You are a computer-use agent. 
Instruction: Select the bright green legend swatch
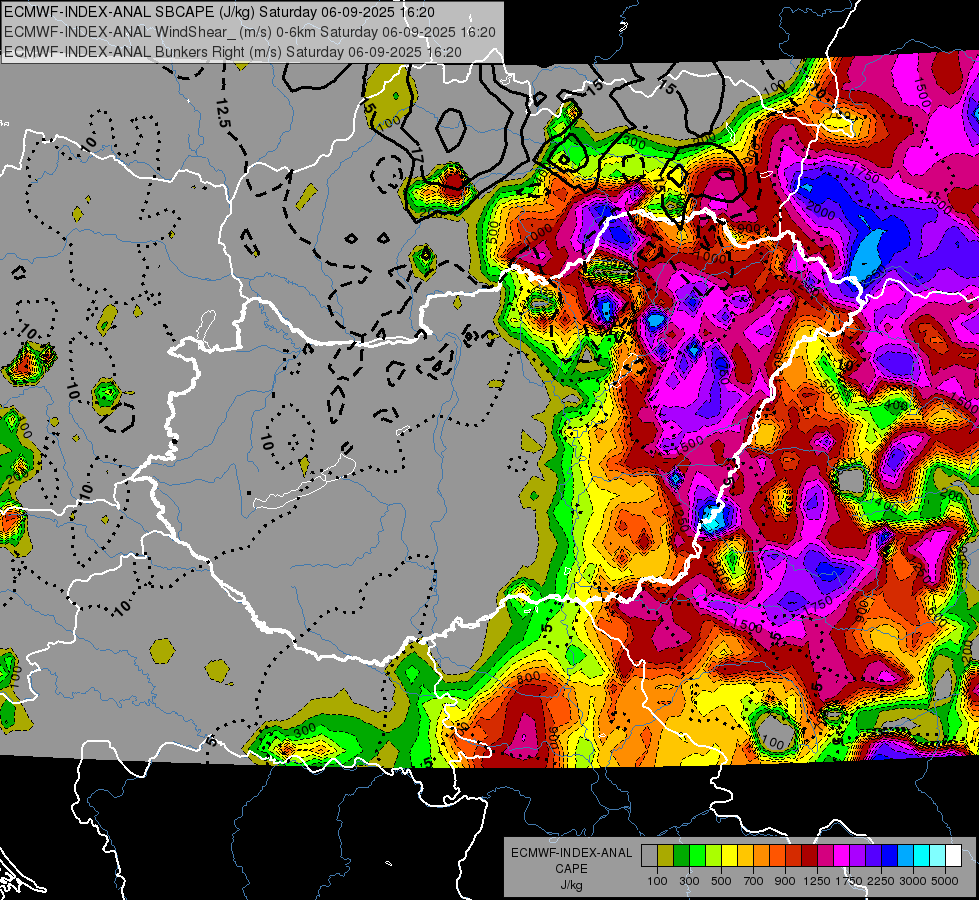(x=697, y=856)
